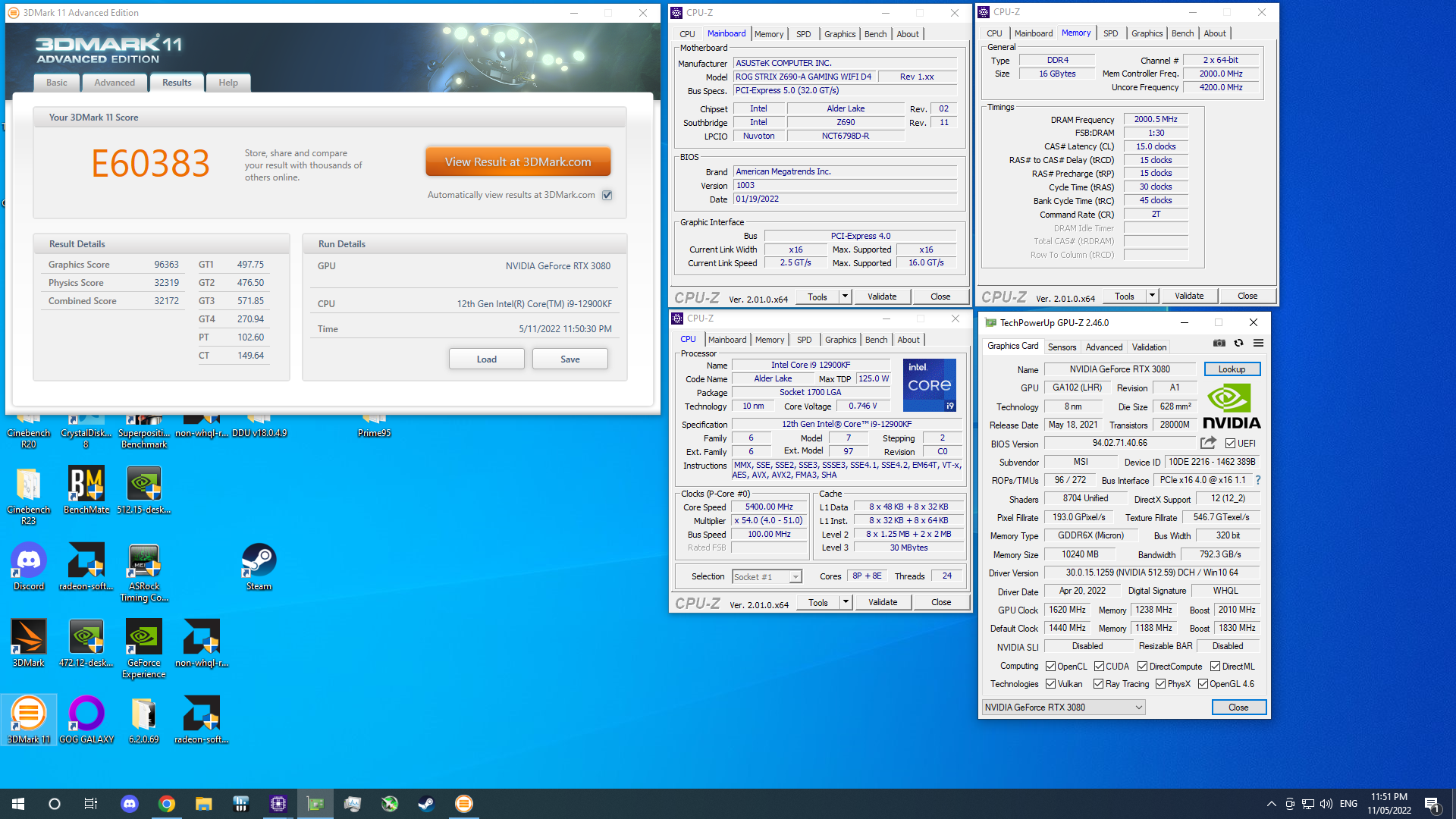Click View Result at 3DMark.com

tap(518, 162)
